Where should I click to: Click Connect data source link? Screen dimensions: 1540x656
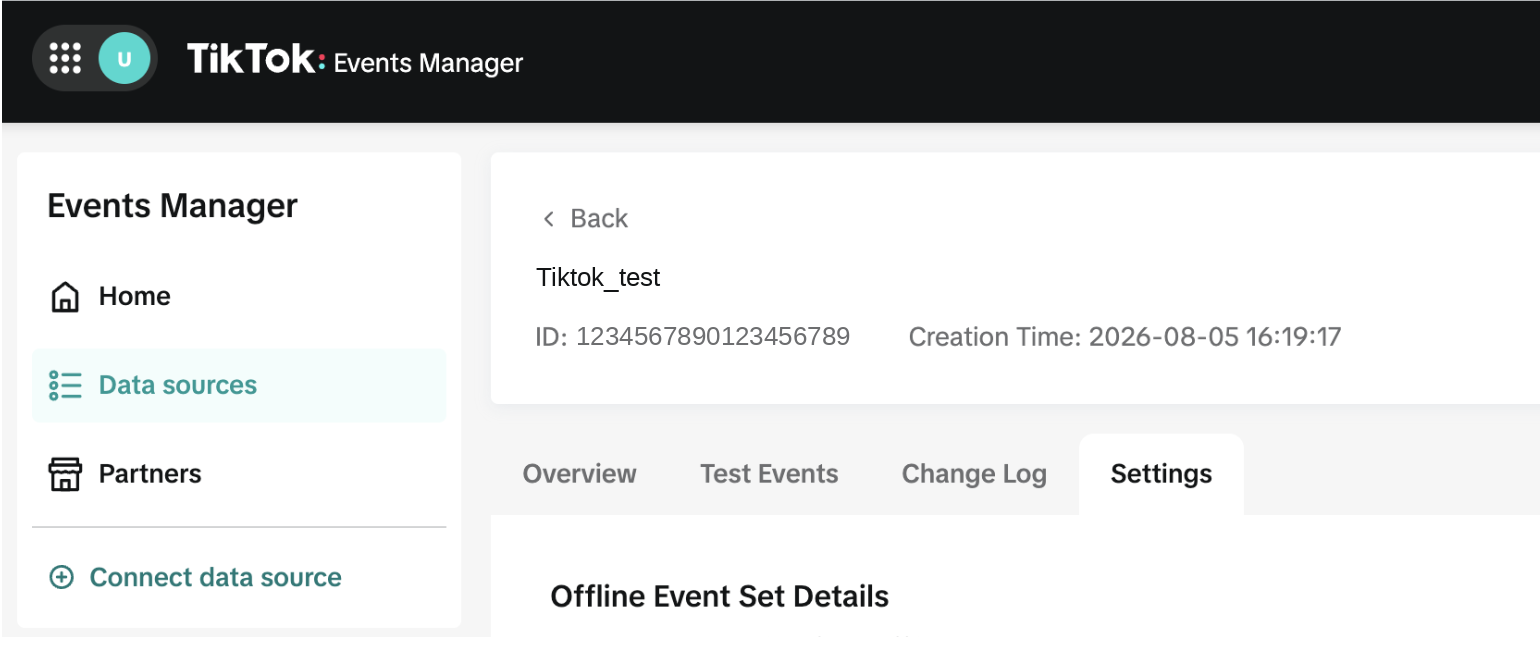(x=215, y=578)
